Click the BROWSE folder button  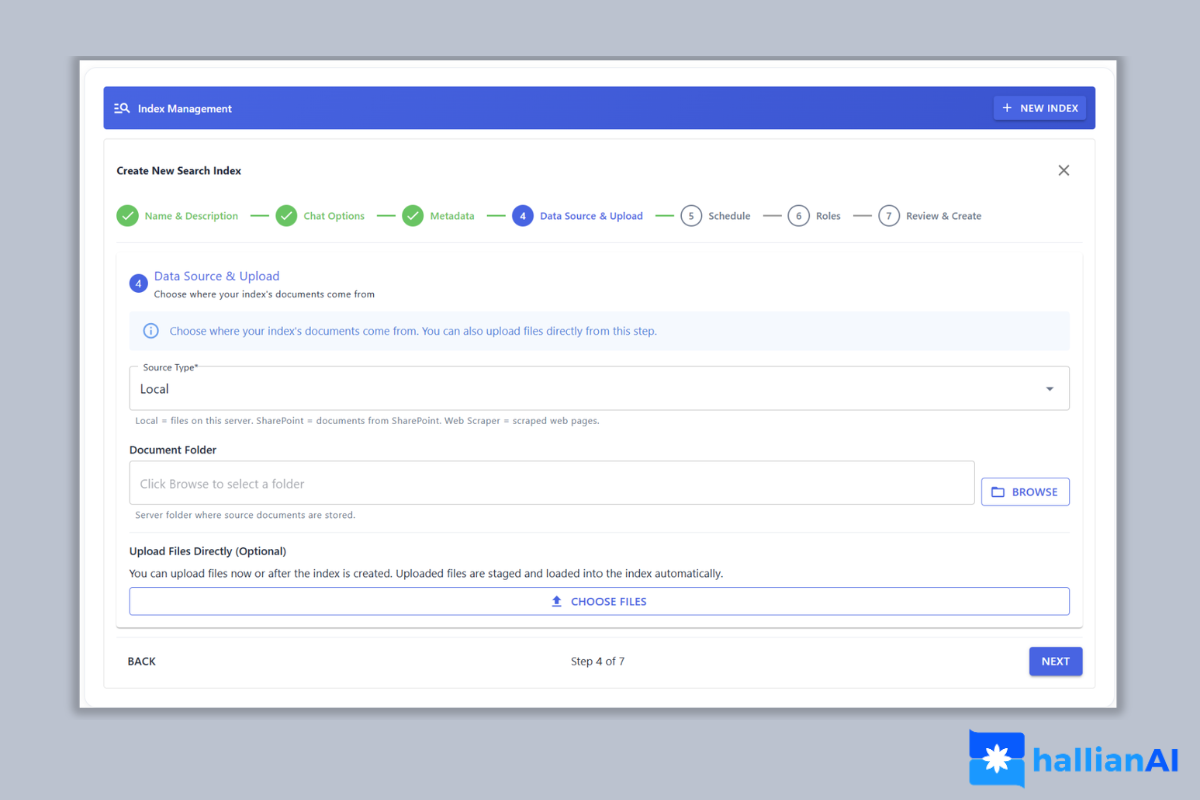tap(1025, 492)
